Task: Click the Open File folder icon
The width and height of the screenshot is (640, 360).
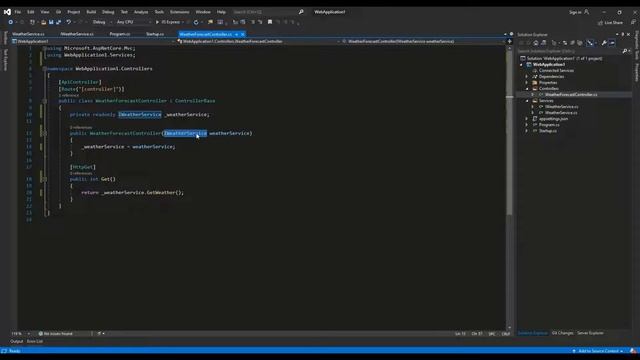Action: [x=44, y=22]
